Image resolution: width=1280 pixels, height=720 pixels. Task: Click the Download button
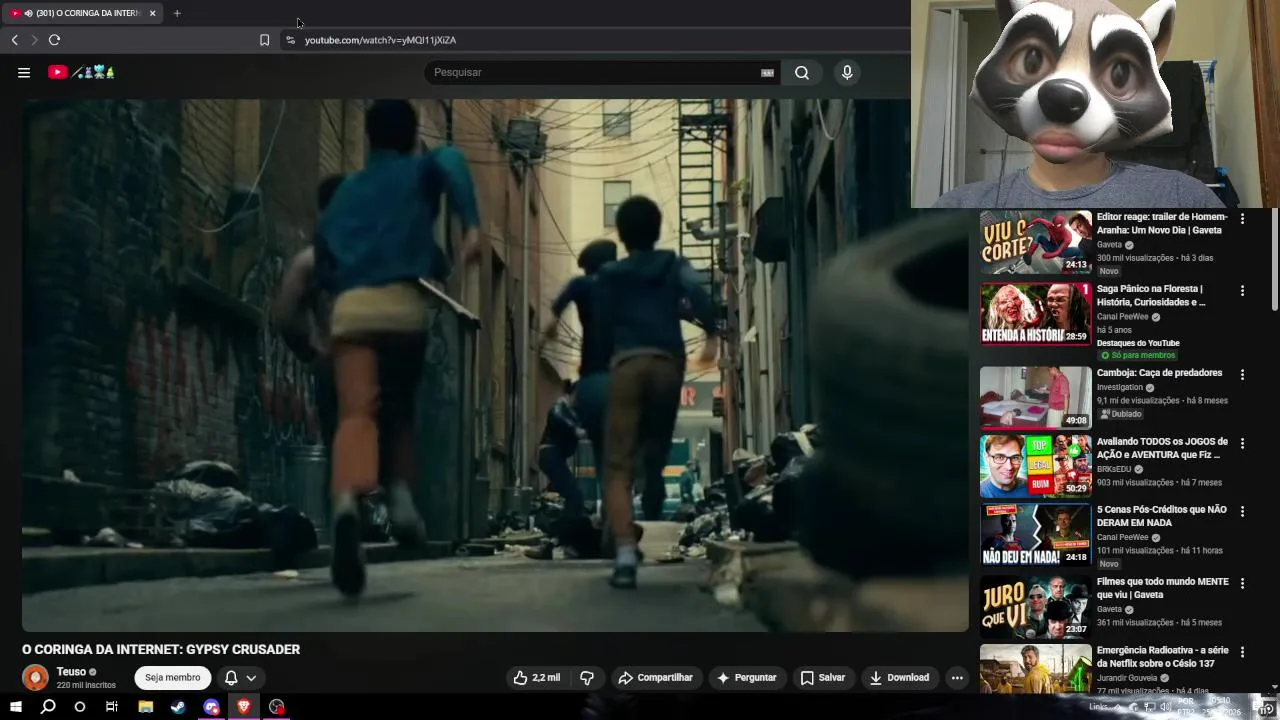click(x=899, y=678)
